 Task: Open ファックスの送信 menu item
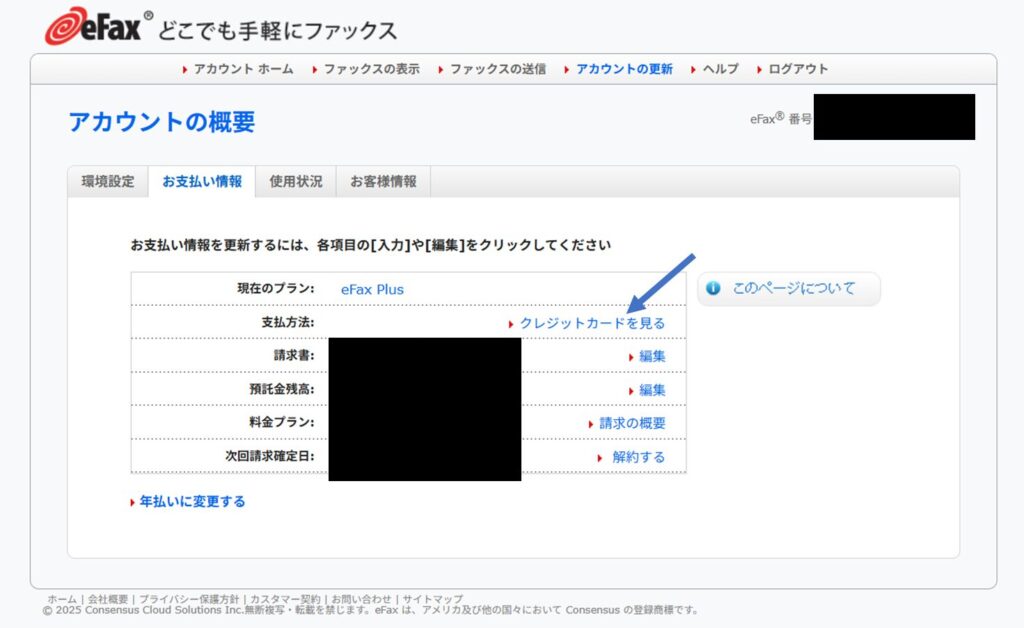click(x=498, y=69)
